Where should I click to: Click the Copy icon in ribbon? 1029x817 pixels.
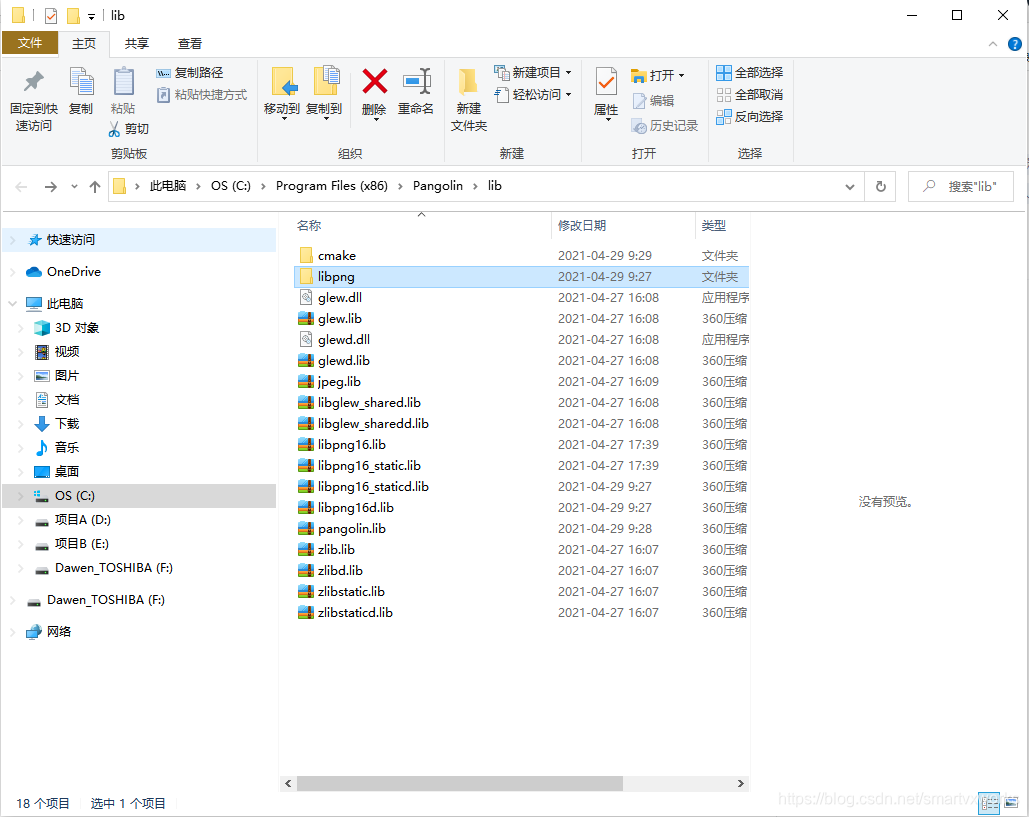(81, 82)
